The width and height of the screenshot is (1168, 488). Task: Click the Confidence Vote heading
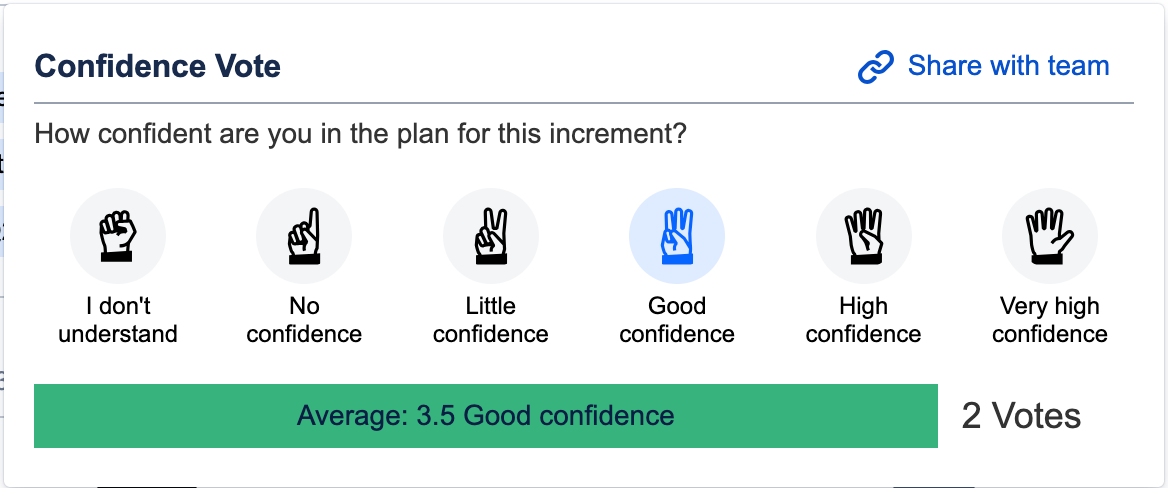click(x=158, y=66)
